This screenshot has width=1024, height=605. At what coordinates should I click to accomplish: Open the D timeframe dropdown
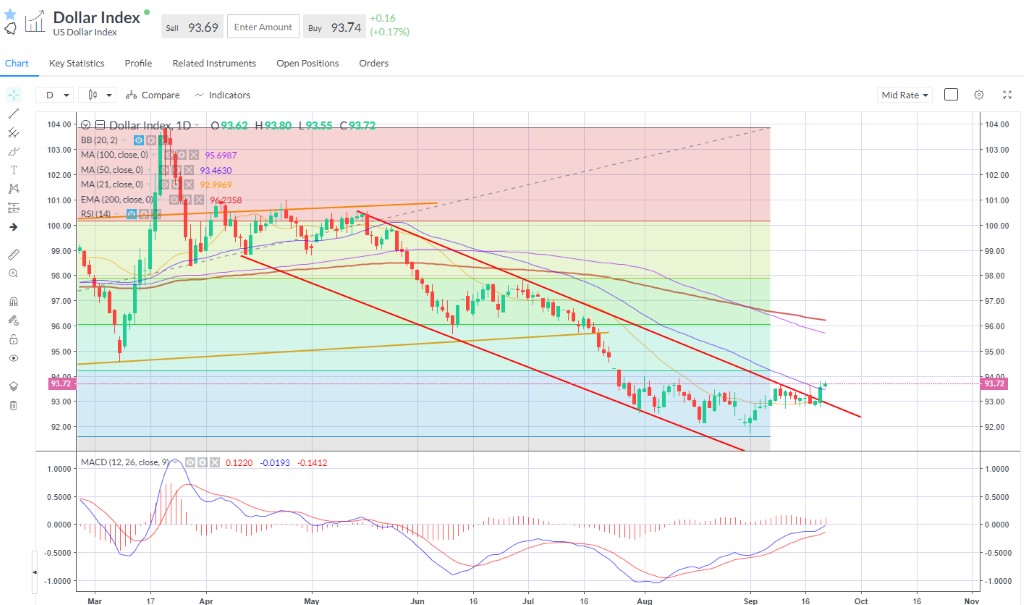(x=57, y=95)
